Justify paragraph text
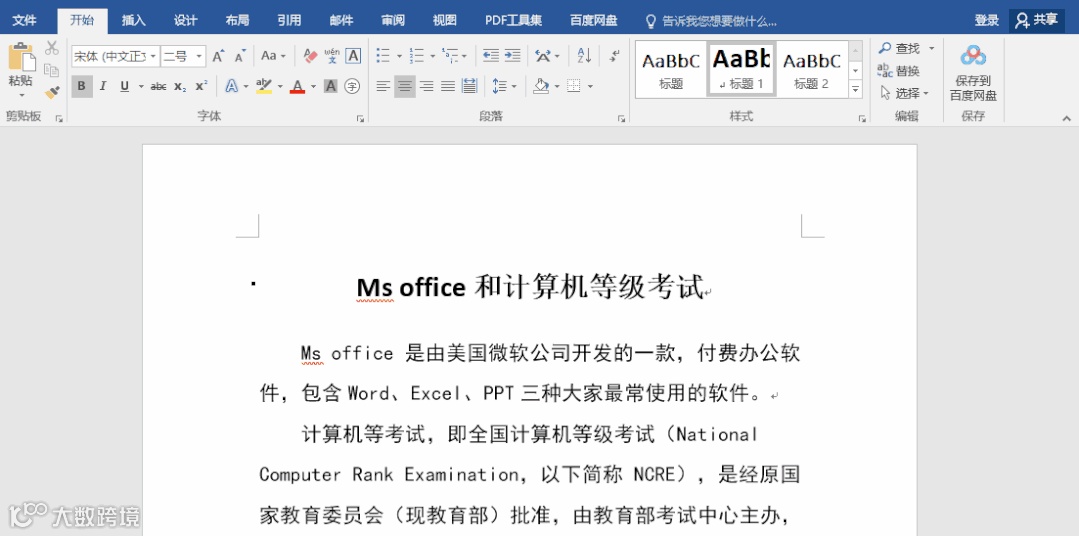The width and height of the screenshot is (1079, 536). pos(448,86)
